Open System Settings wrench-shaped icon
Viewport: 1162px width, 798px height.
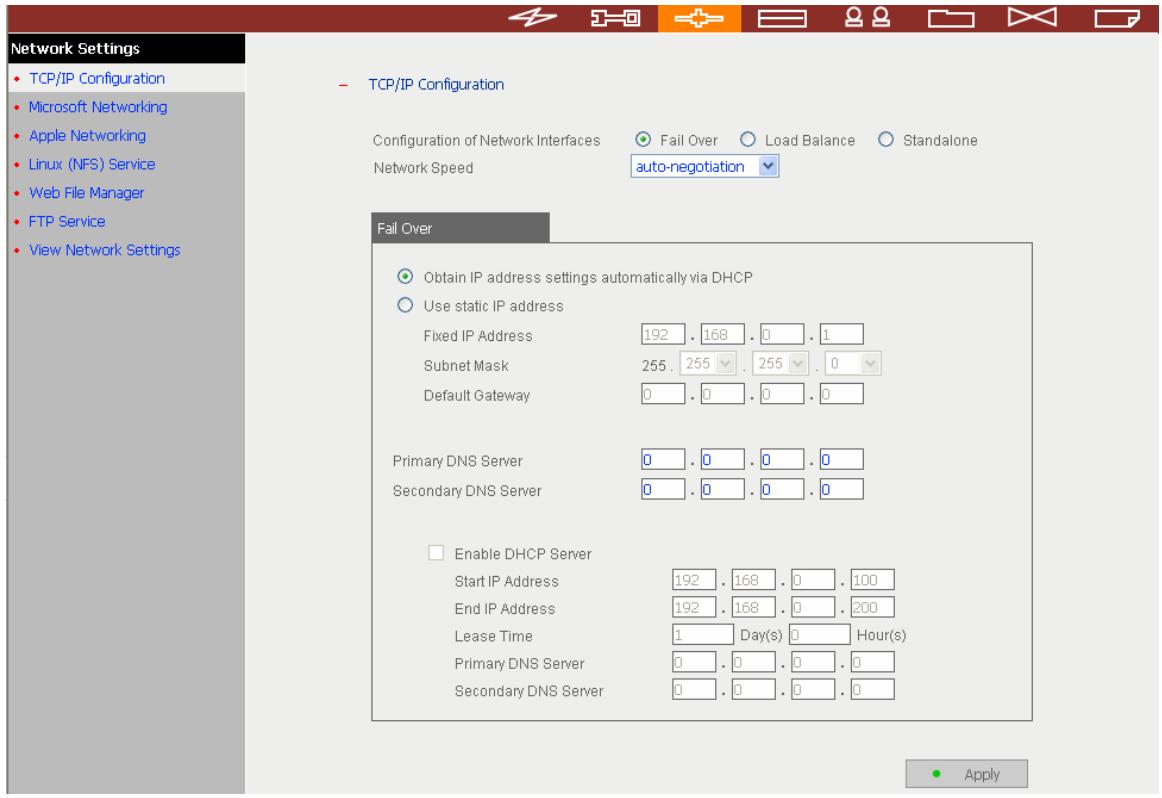point(615,17)
